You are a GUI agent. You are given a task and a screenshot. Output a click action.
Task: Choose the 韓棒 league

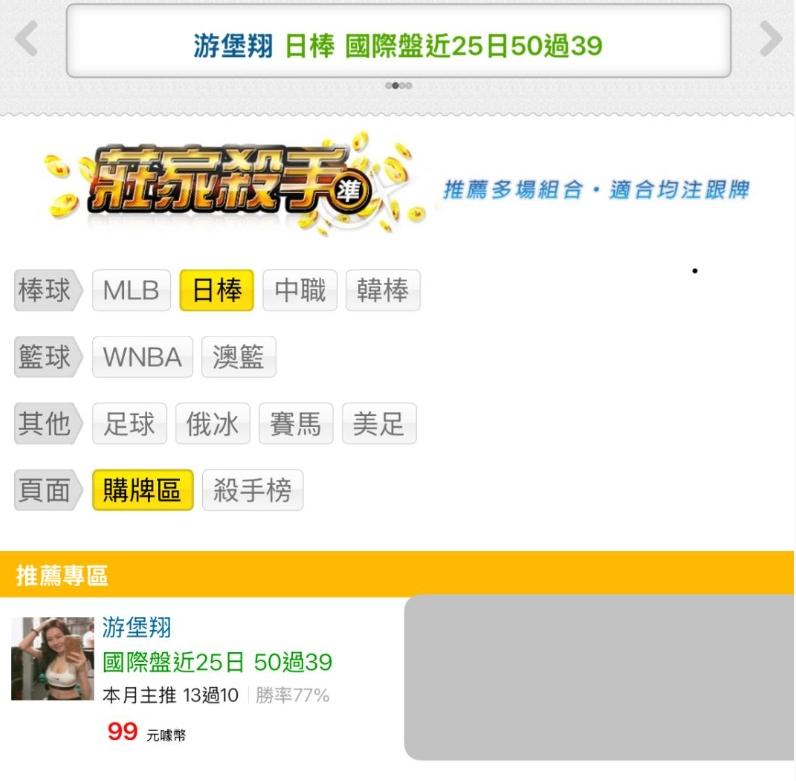pyautogui.click(x=383, y=290)
